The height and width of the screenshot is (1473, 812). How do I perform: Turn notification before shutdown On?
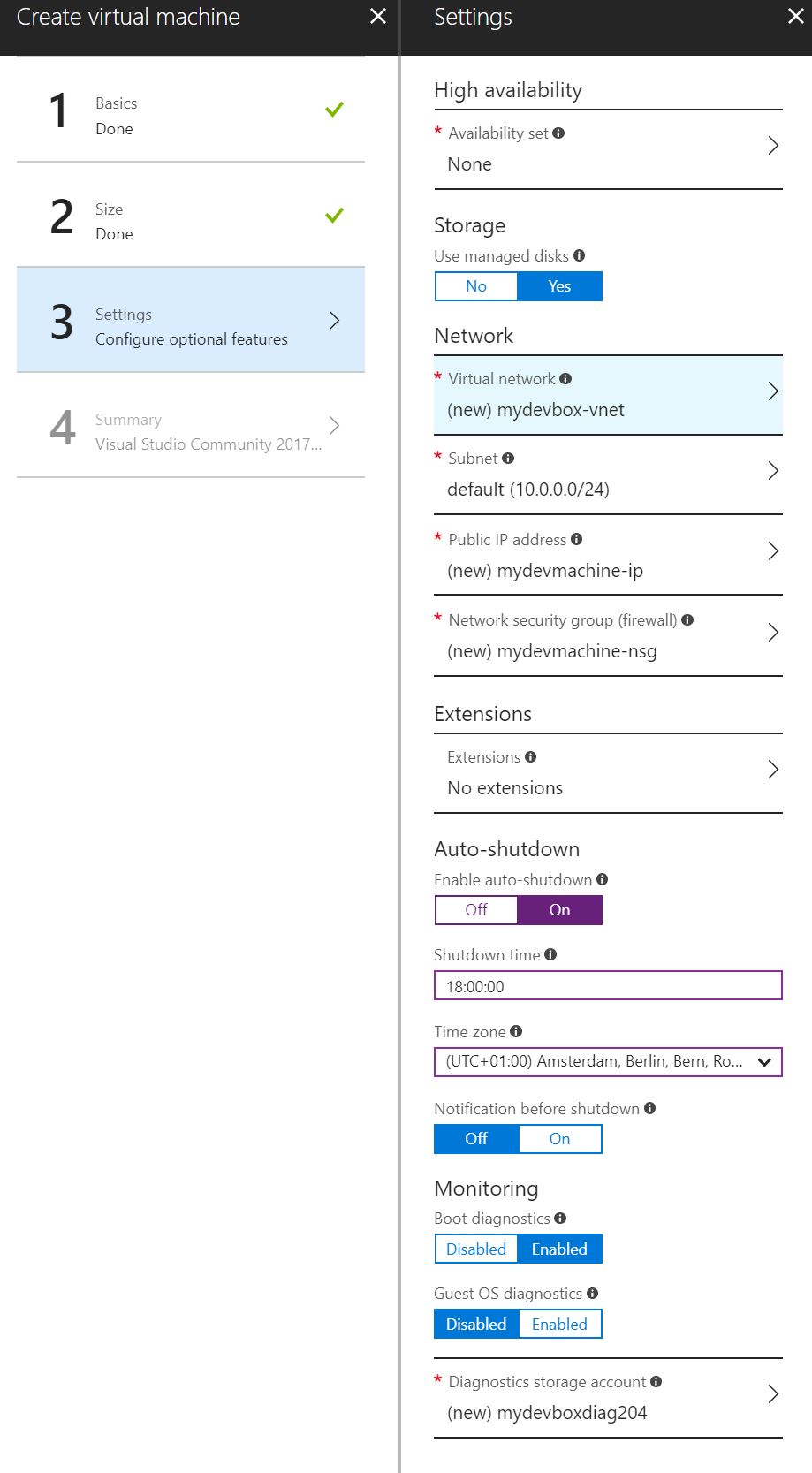559,1139
